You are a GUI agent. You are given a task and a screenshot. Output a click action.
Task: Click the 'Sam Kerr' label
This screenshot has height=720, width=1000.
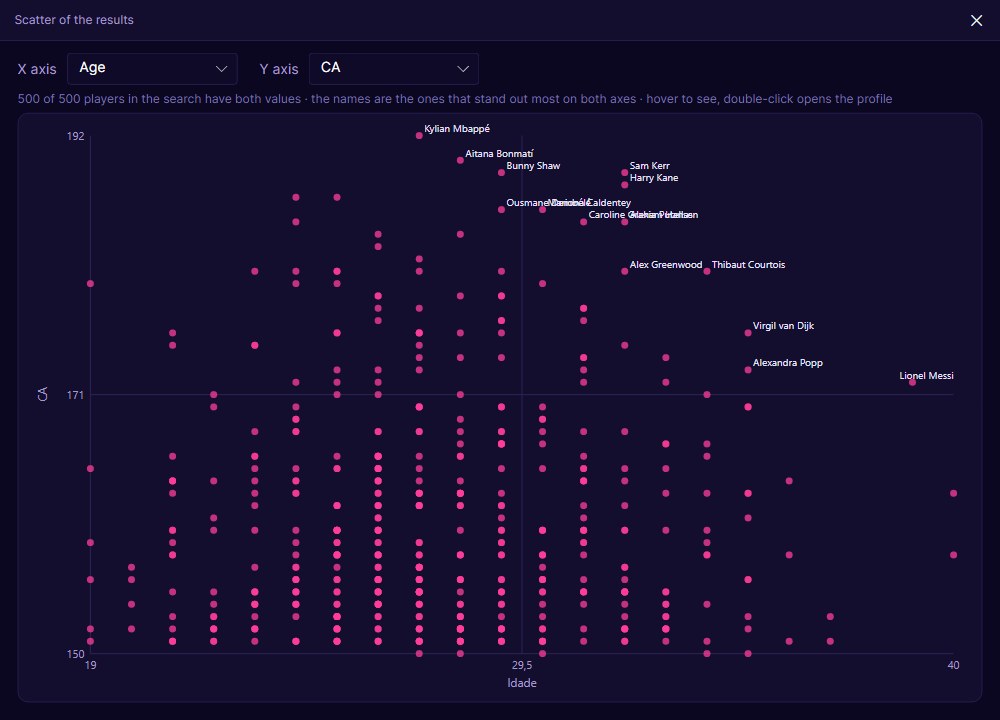[x=649, y=166]
